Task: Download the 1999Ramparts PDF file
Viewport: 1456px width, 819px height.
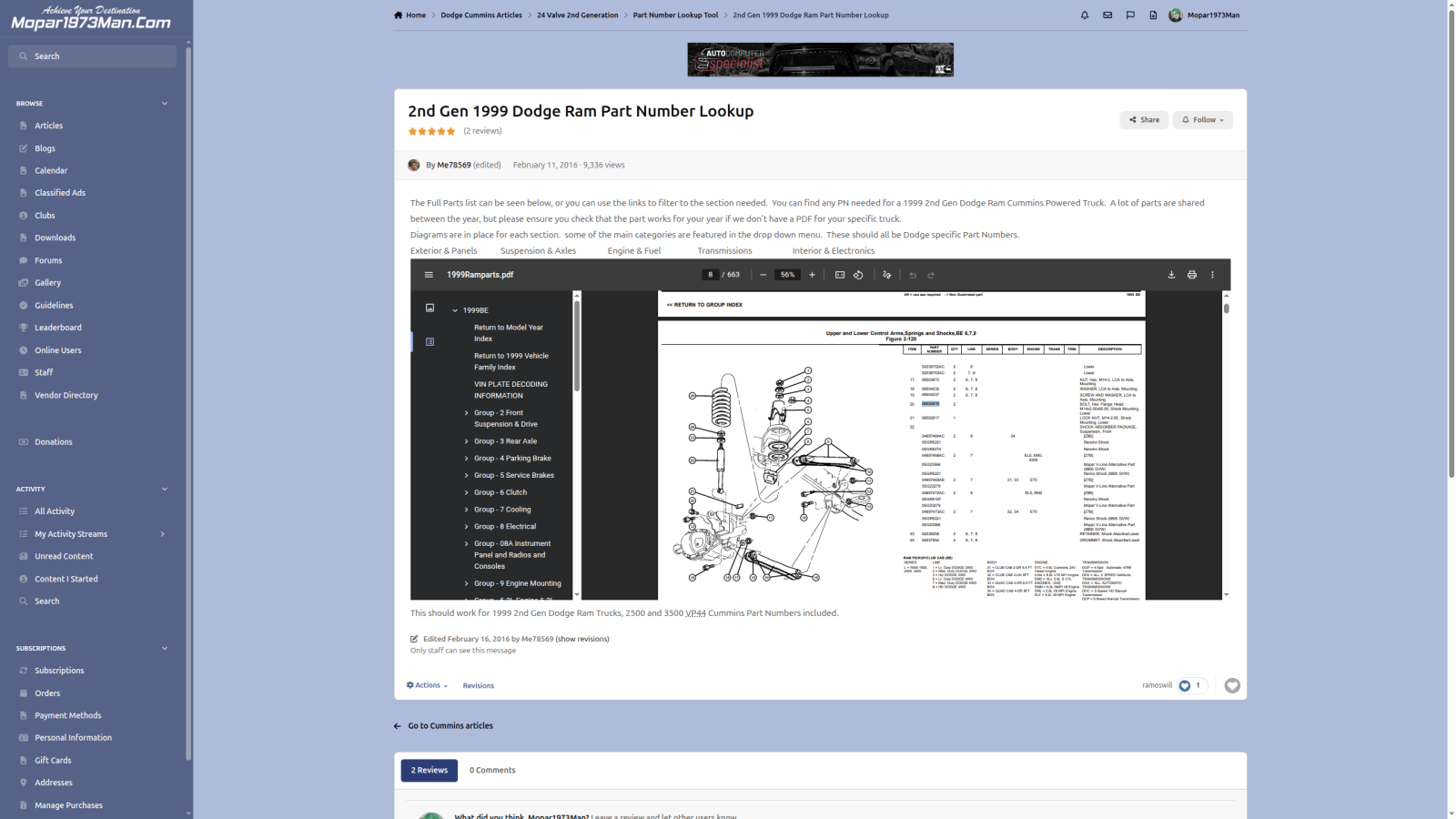Action: (1171, 275)
